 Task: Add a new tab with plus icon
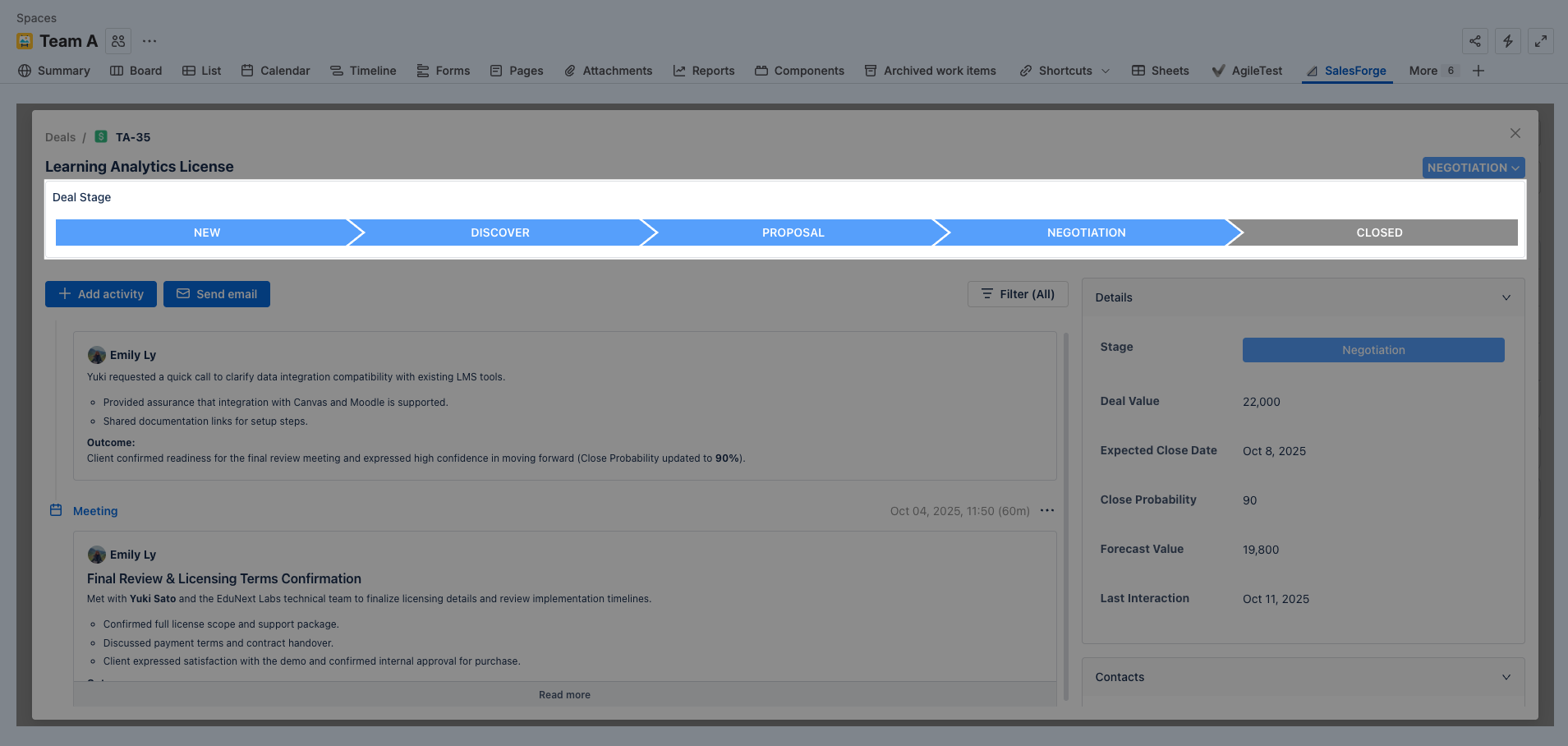(1478, 71)
